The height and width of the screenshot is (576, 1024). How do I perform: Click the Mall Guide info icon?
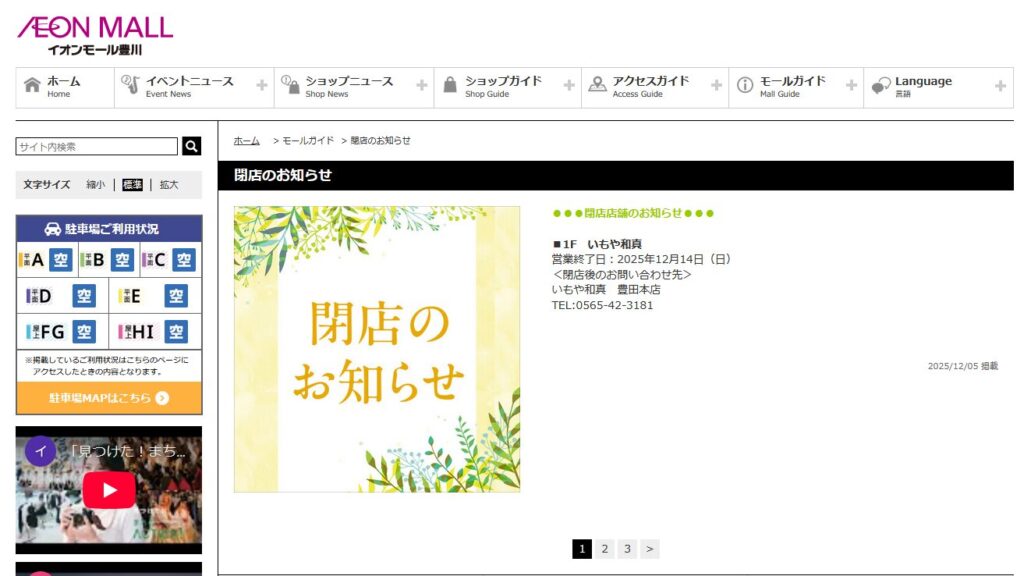[x=745, y=86]
